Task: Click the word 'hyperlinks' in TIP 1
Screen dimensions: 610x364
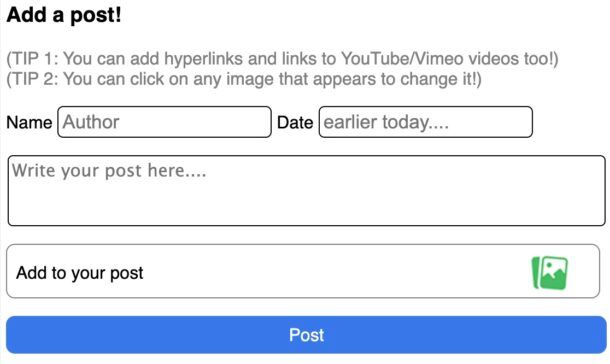Action: (x=203, y=59)
